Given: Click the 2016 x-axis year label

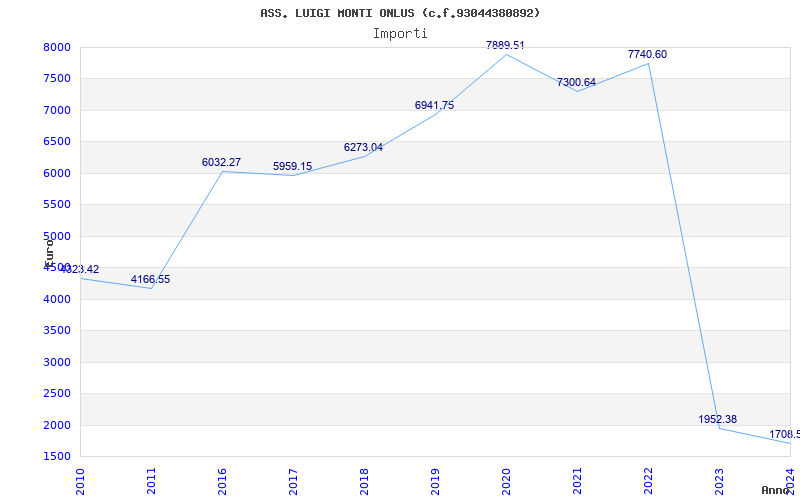Looking at the screenshot, I should point(222,481).
